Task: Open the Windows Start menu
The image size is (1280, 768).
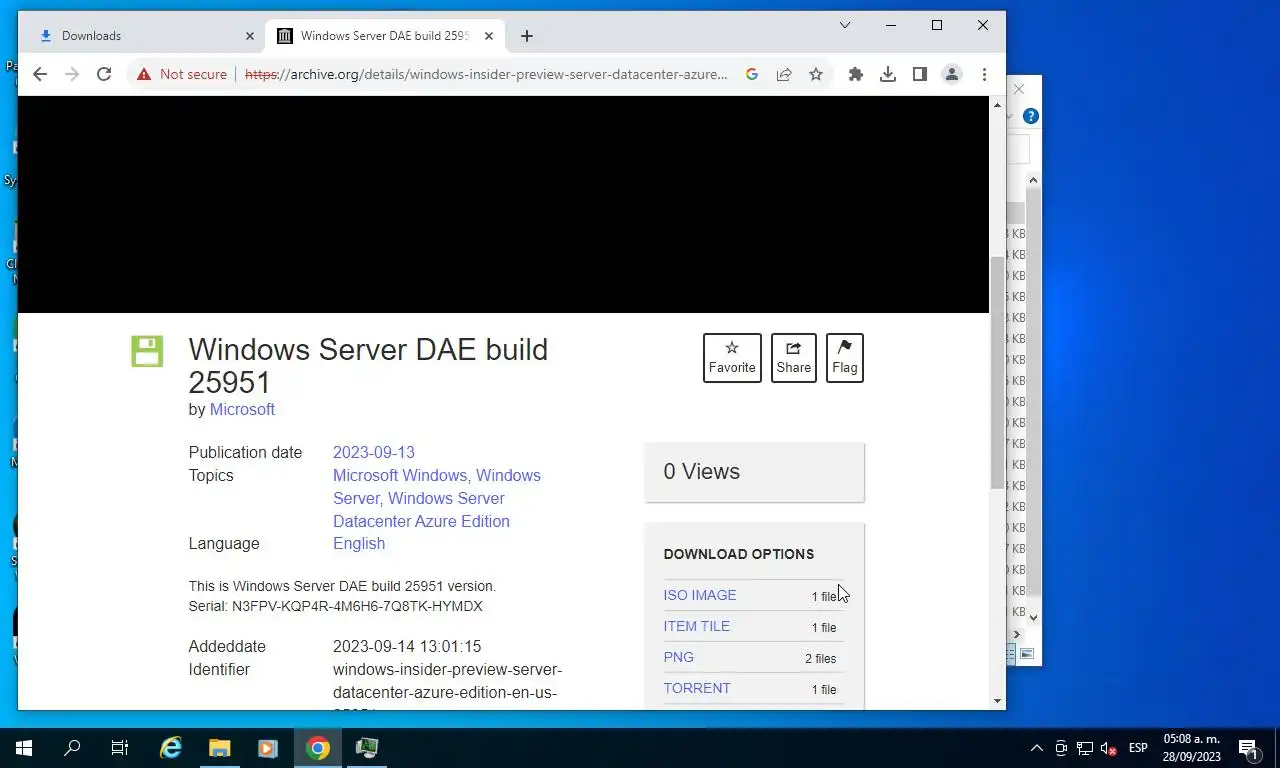Action: (x=24, y=748)
